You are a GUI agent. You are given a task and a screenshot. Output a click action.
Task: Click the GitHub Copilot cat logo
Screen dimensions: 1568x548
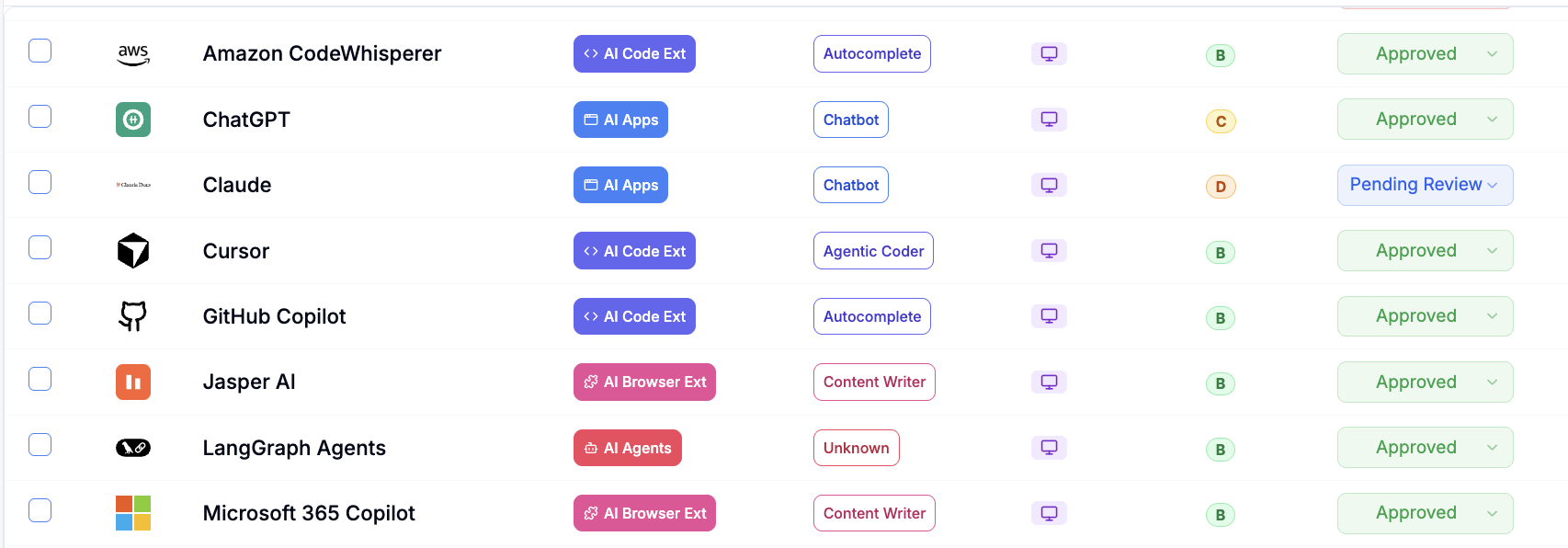coord(133,316)
